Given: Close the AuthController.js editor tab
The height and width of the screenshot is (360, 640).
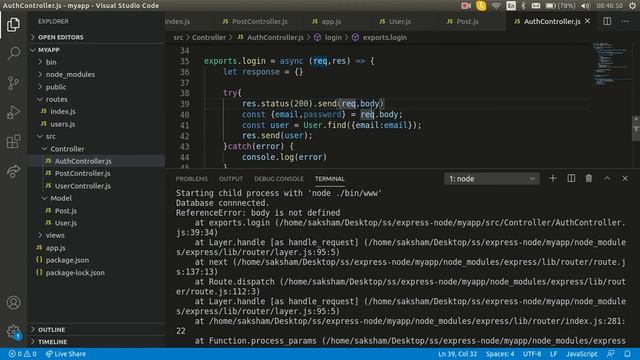Looking at the screenshot, I should tap(587, 21).
